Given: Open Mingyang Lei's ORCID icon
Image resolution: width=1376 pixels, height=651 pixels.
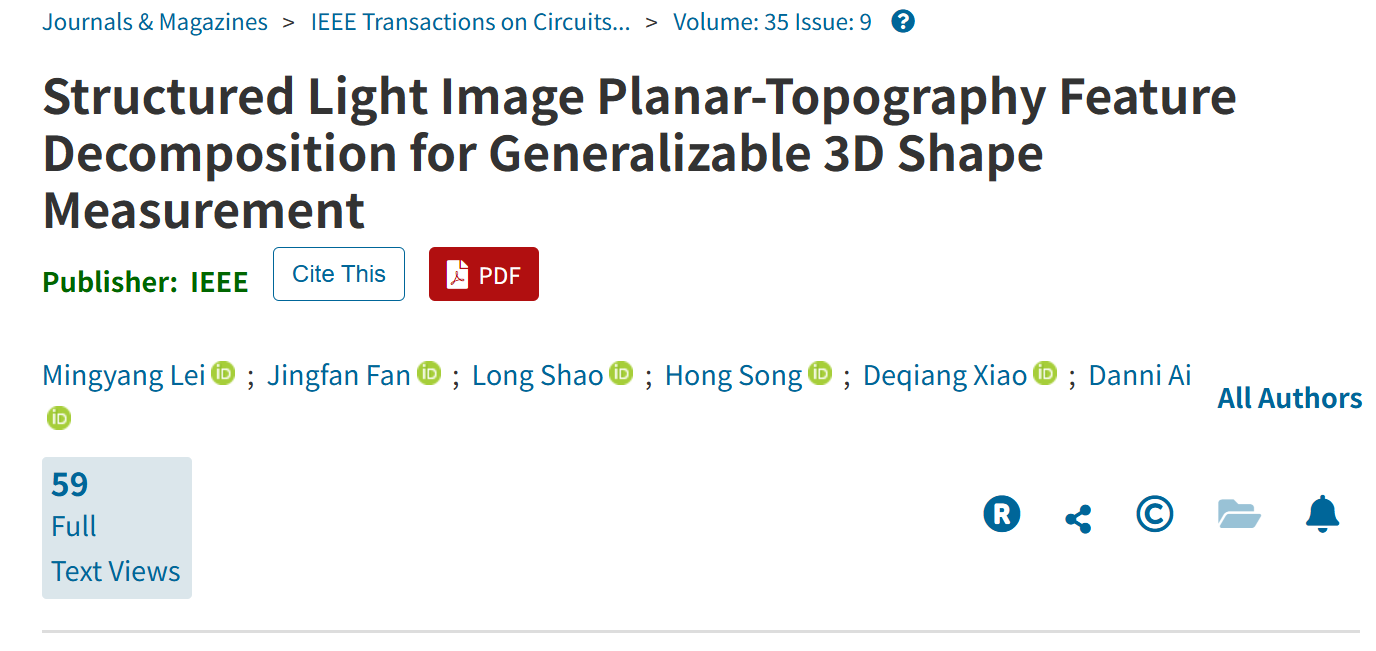Looking at the screenshot, I should [x=223, y=374].
